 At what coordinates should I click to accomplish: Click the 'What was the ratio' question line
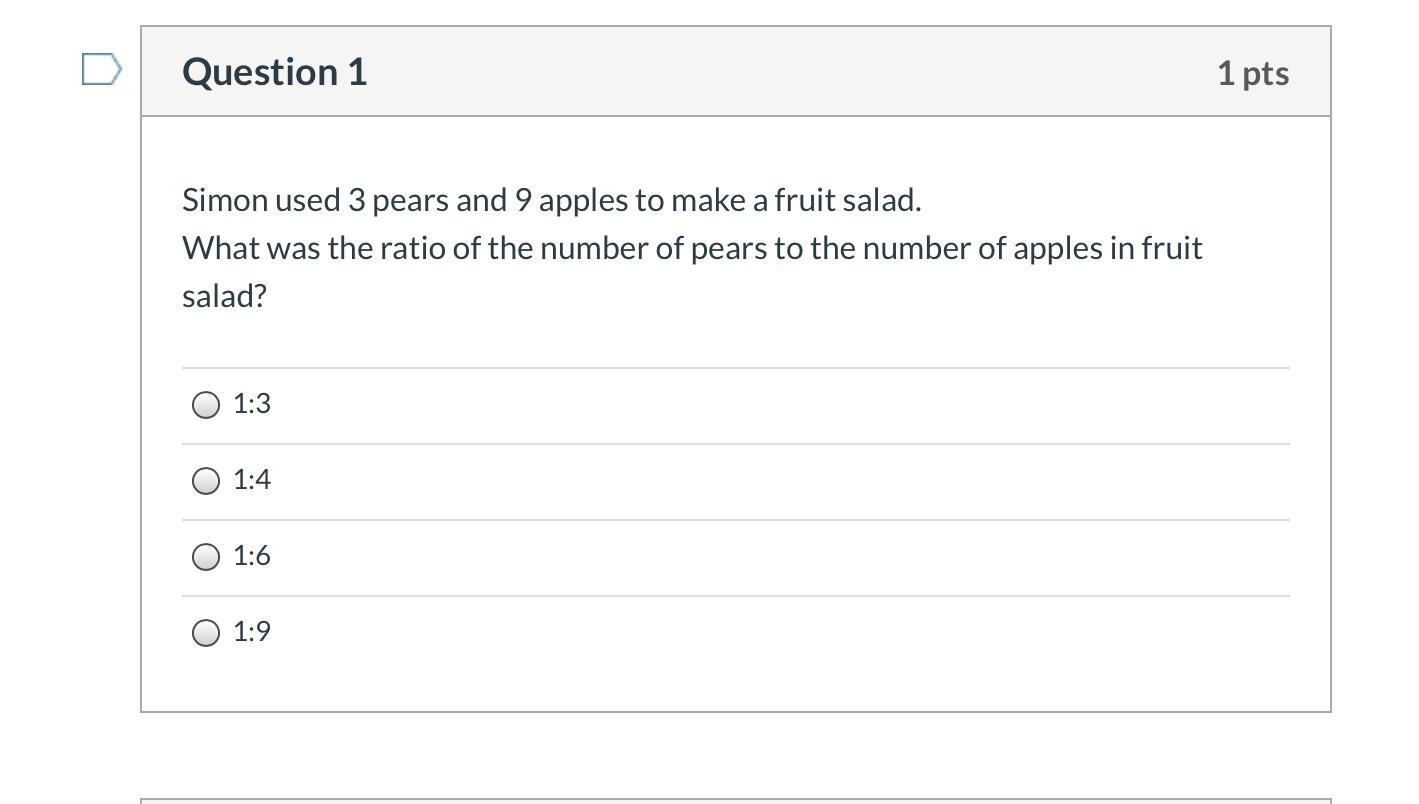click(x=692, y=248)
